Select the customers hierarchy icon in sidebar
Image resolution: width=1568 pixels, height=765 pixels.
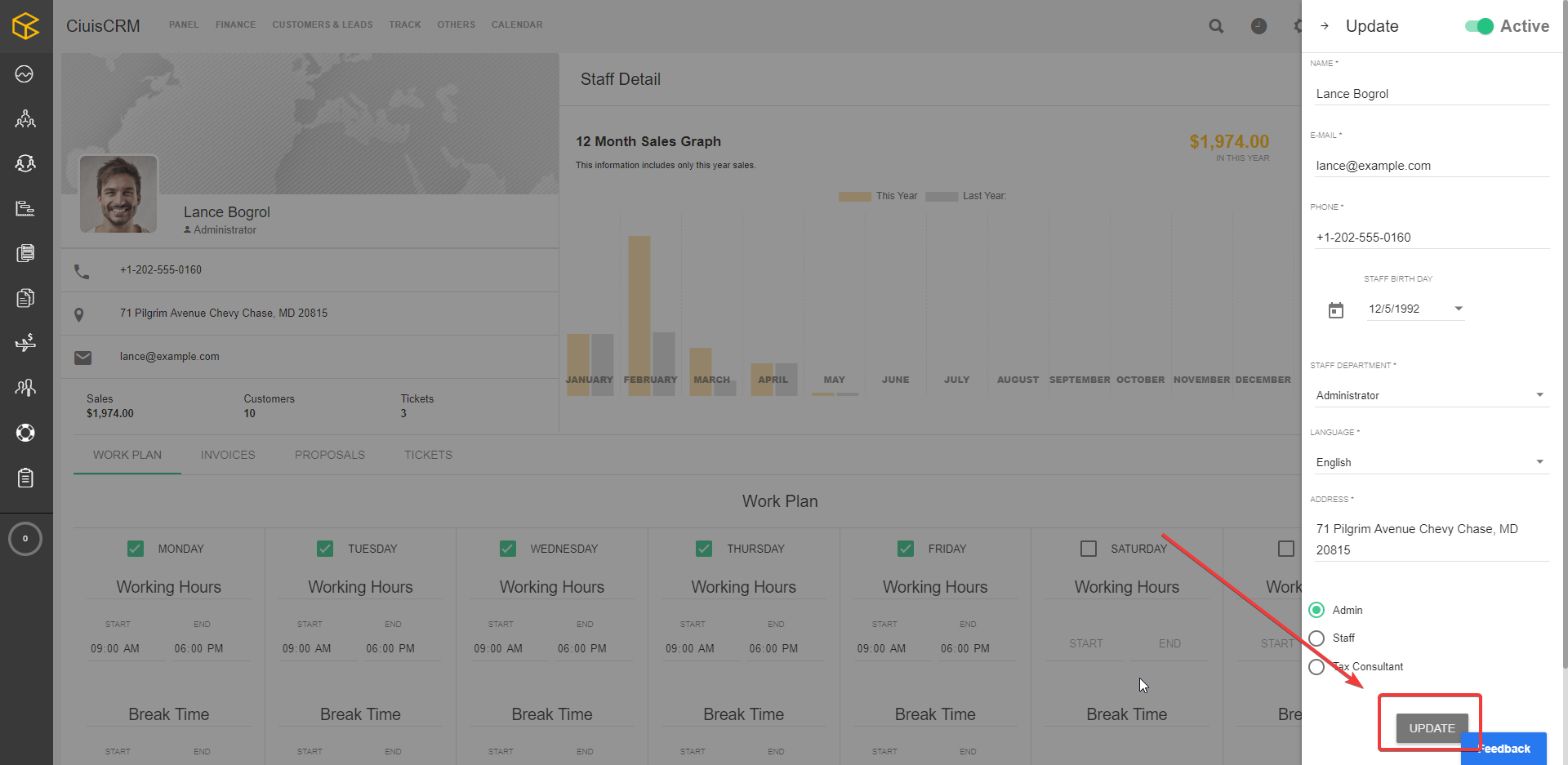25,118
